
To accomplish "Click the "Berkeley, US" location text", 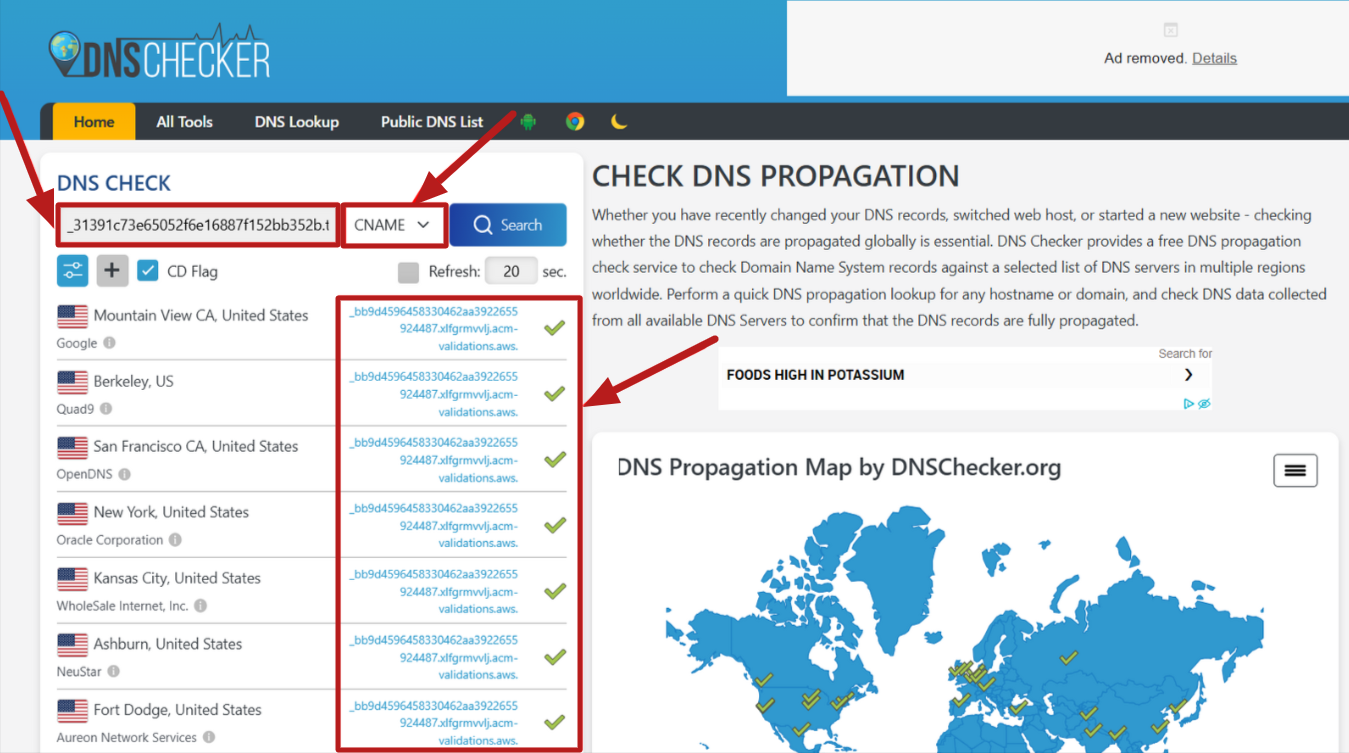I will 134,381.
